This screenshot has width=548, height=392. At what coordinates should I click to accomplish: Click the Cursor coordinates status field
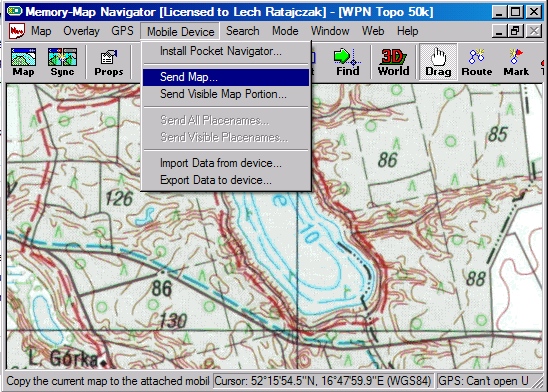click(x=323, y=381)
